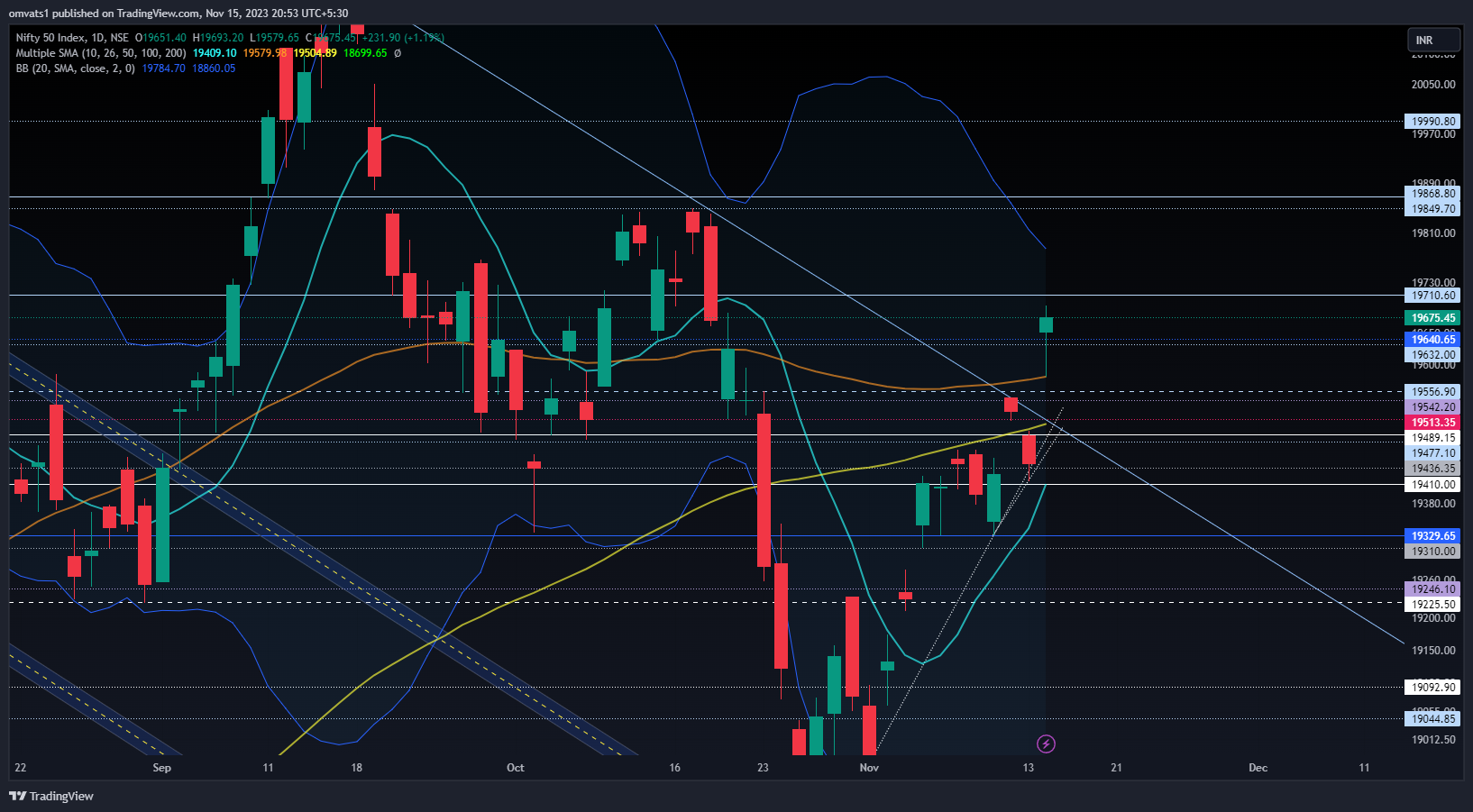Click the 19012.50 axis price tick

pyautogui.click(x=1433, y=740)
